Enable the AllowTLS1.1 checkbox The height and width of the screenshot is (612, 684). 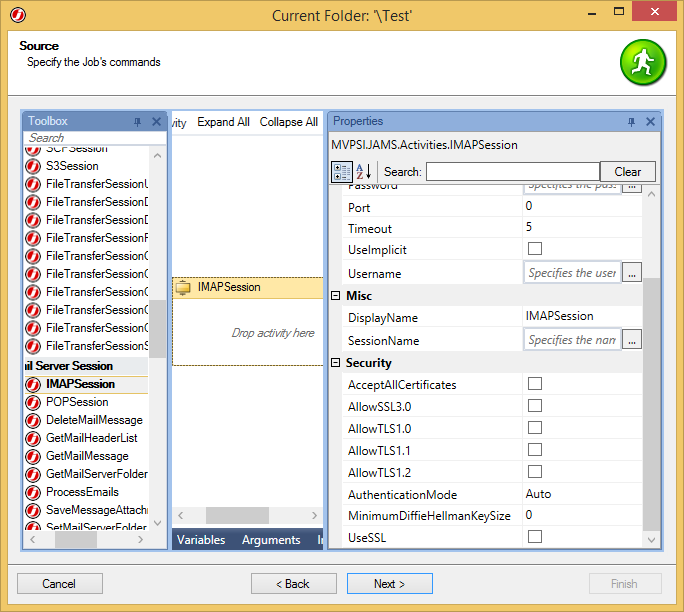click(x=535, y=449)
